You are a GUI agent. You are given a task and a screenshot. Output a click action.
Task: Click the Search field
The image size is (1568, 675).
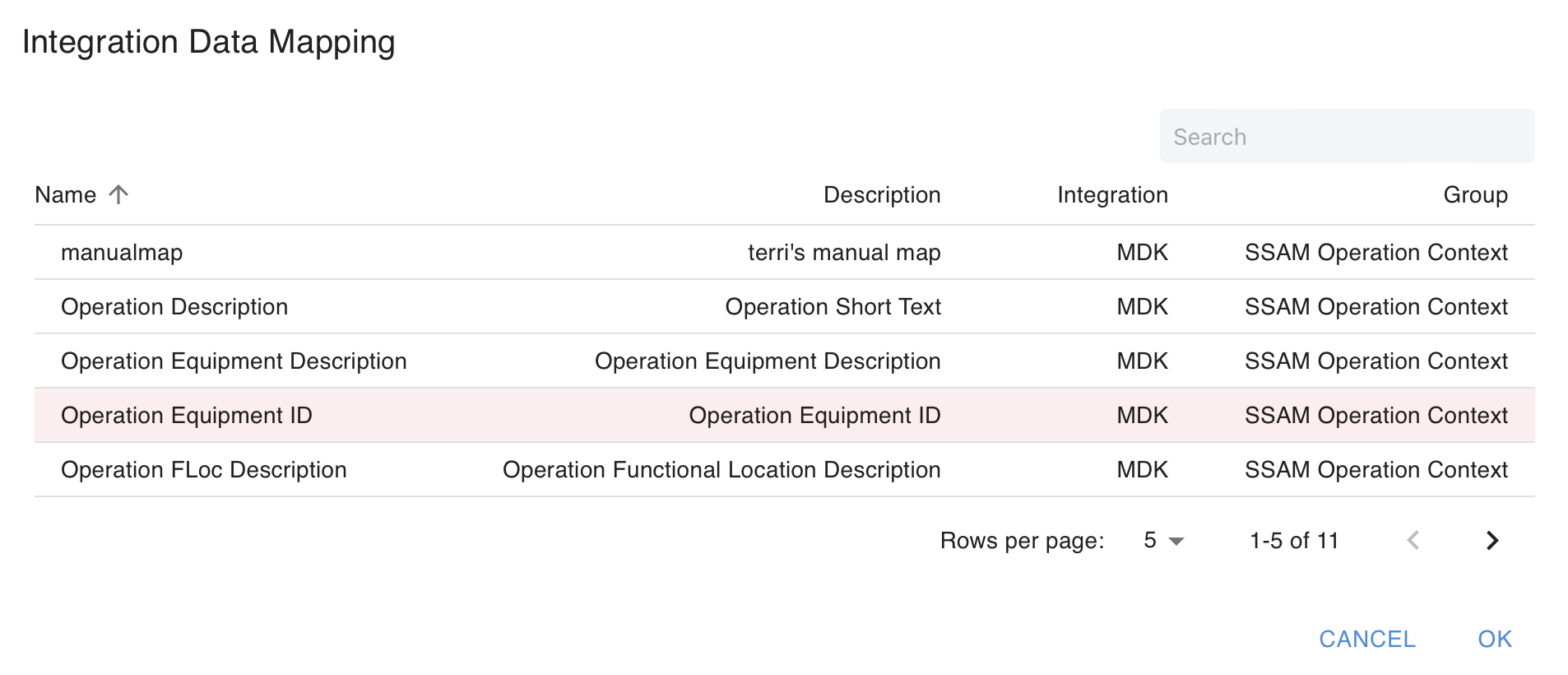click(1346, 137)
